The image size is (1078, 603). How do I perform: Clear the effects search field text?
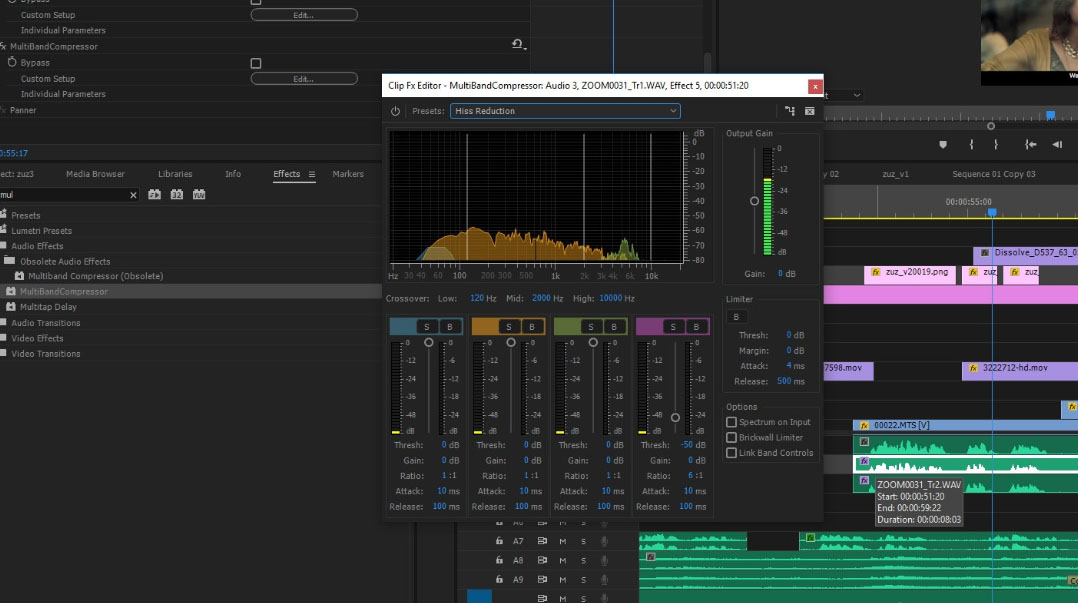133,195
